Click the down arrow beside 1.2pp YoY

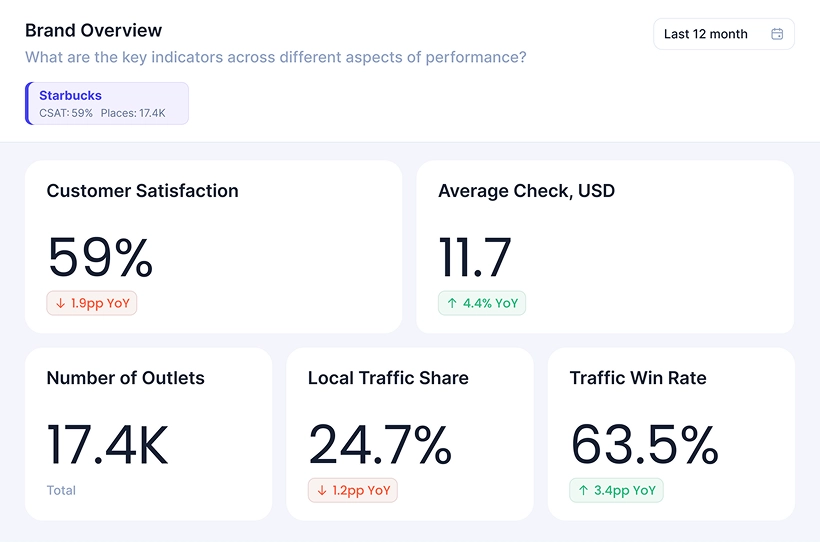point(321,491)
